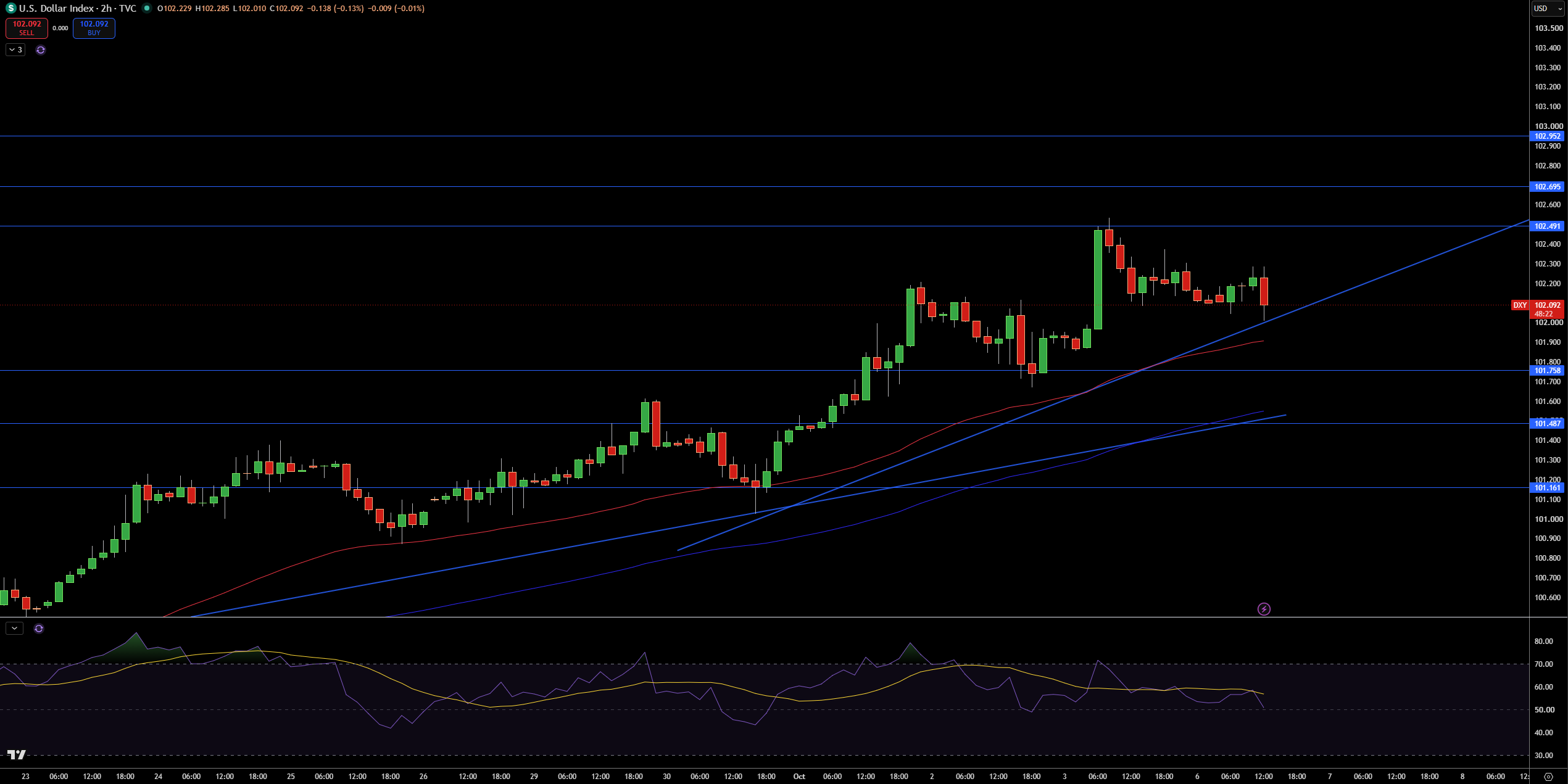Click date 29 on time axis
This screenshot has width=1568, height=784.
tap(534, 777)
